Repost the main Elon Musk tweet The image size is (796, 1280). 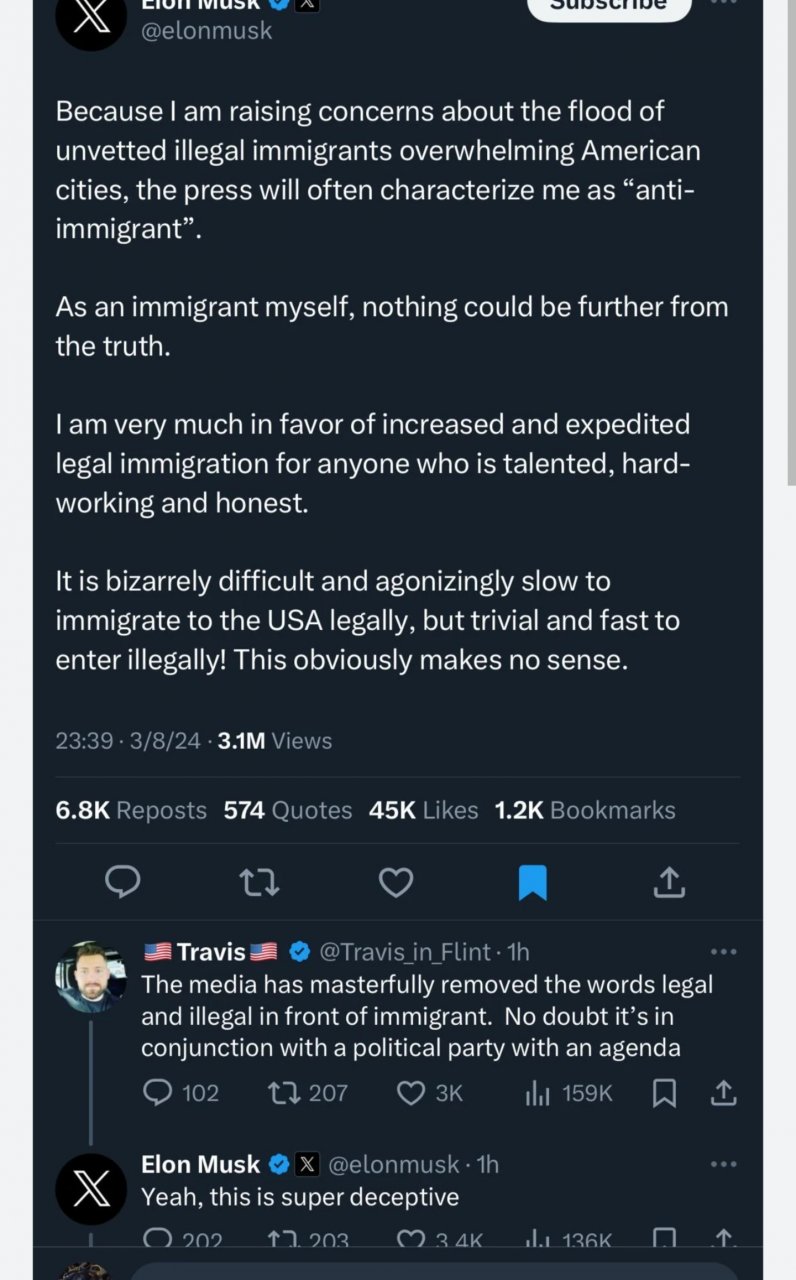click(x=259, y=881)
